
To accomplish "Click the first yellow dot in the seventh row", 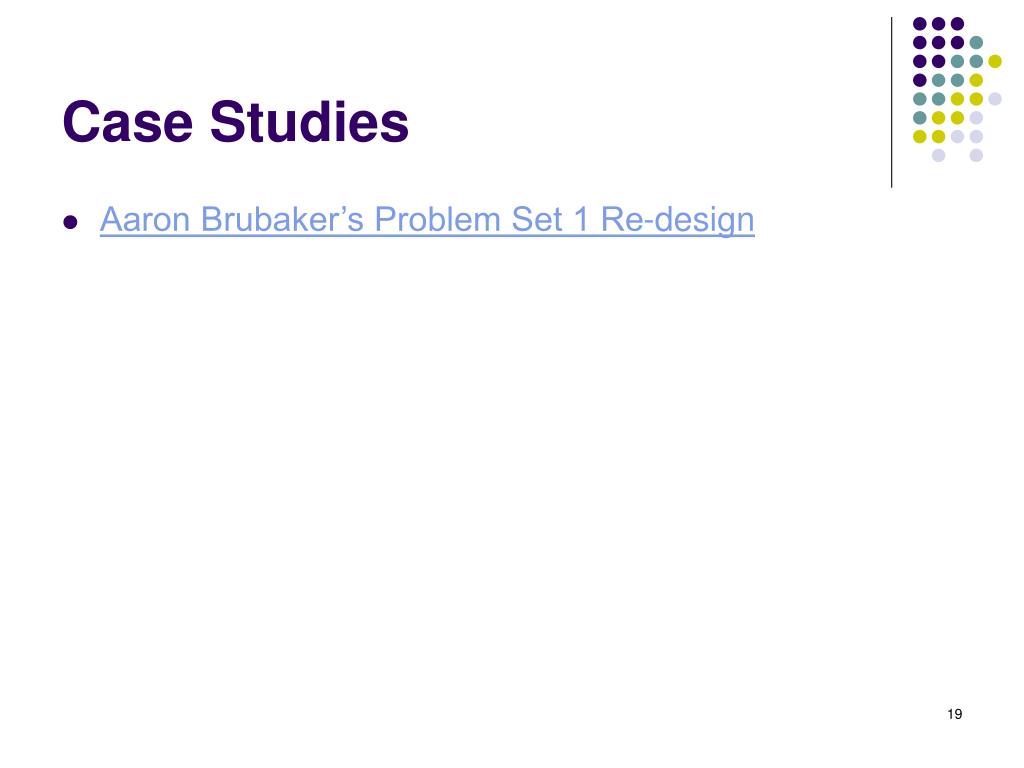I will pos(920,136).
